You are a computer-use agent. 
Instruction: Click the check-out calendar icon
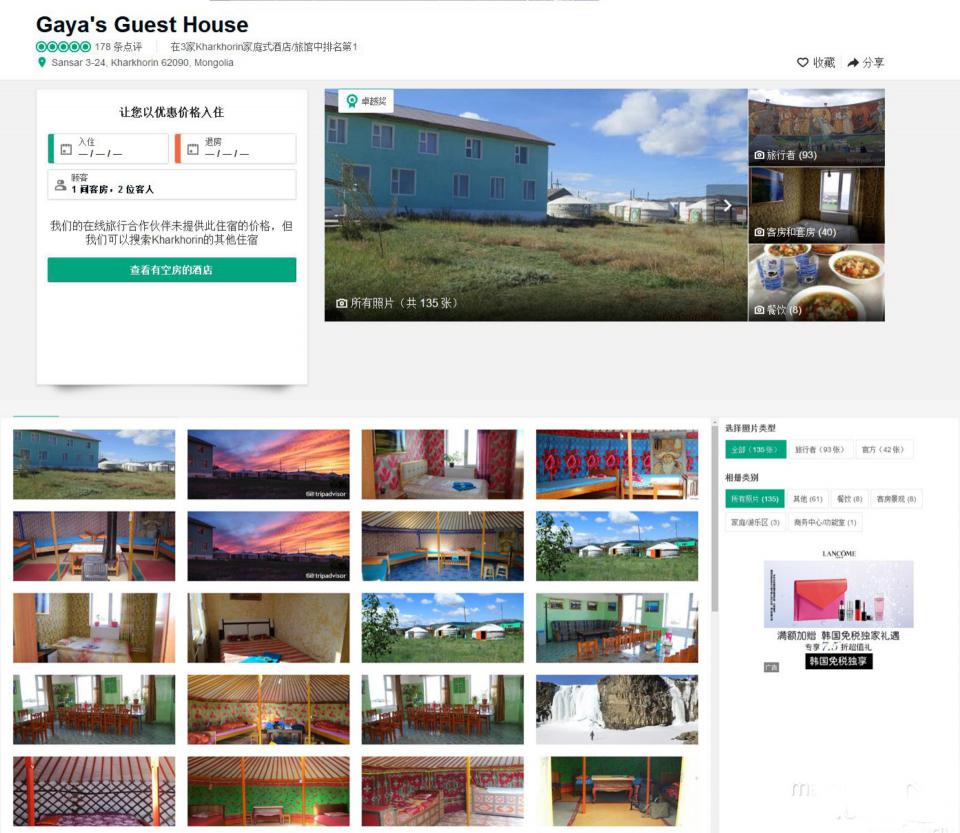tap(193, 149)
